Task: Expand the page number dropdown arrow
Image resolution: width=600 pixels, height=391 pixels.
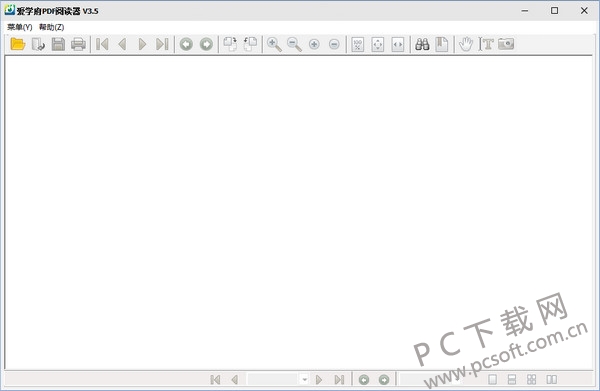Action: 305,380
